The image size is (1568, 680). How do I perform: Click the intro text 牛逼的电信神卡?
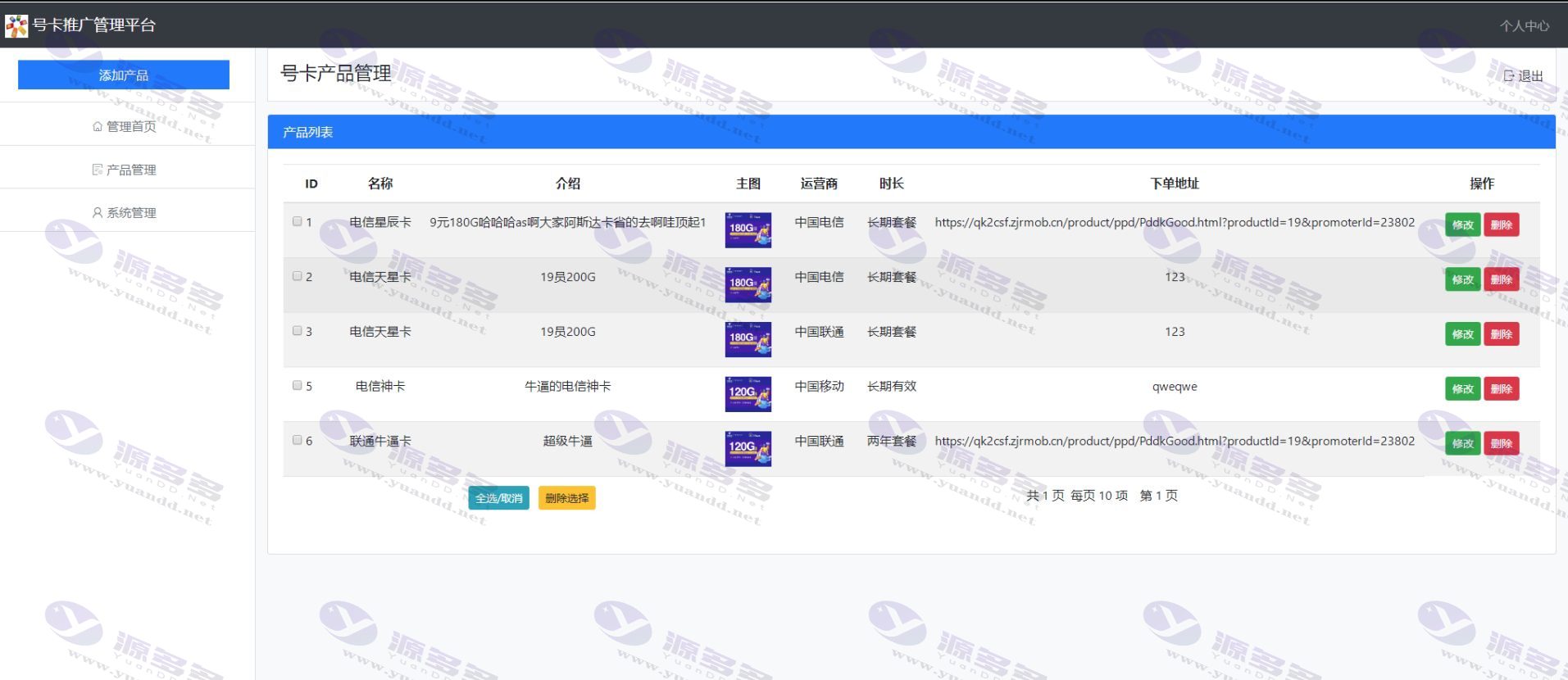tap(568, 386)
